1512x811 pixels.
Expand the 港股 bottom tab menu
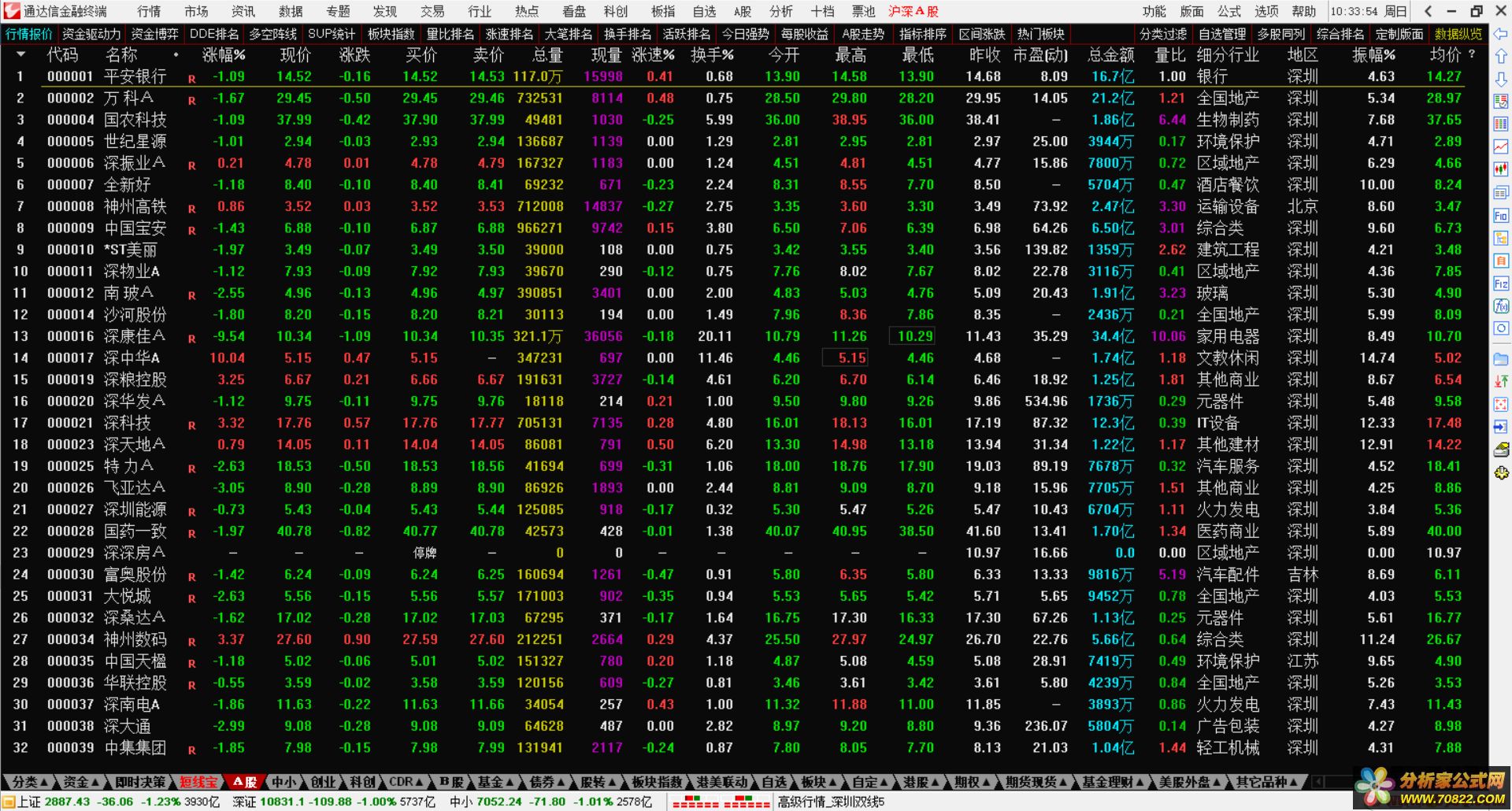(x=921, y=782)
